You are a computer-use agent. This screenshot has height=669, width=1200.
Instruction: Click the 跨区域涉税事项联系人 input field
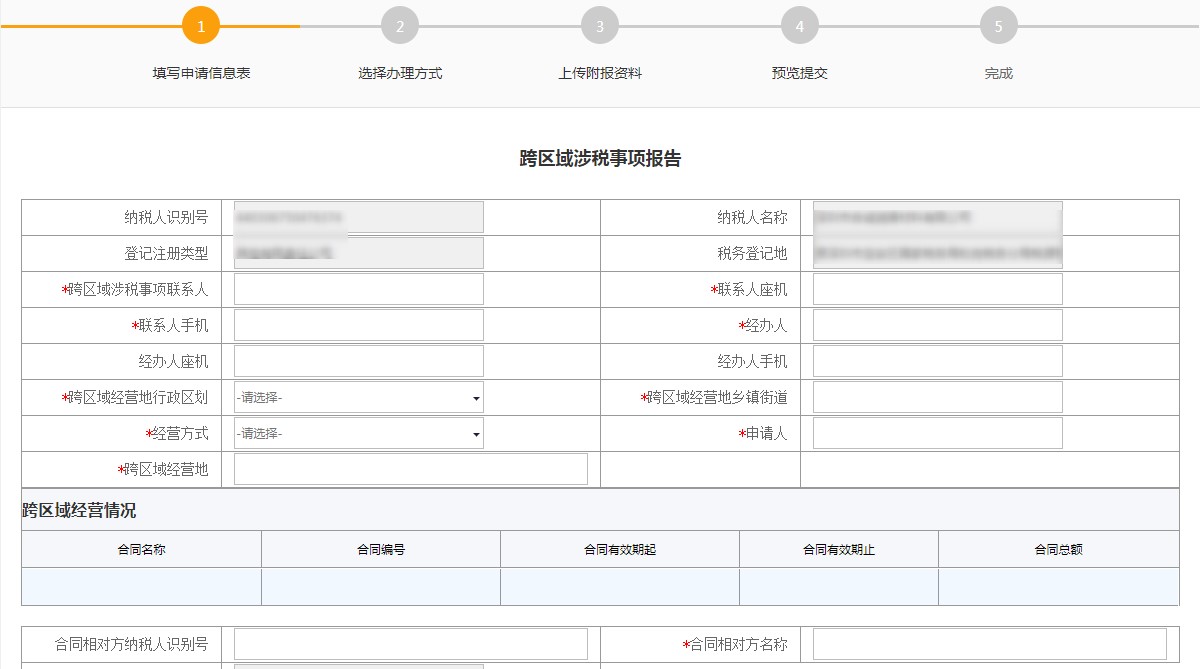click(x=358, y=289)
